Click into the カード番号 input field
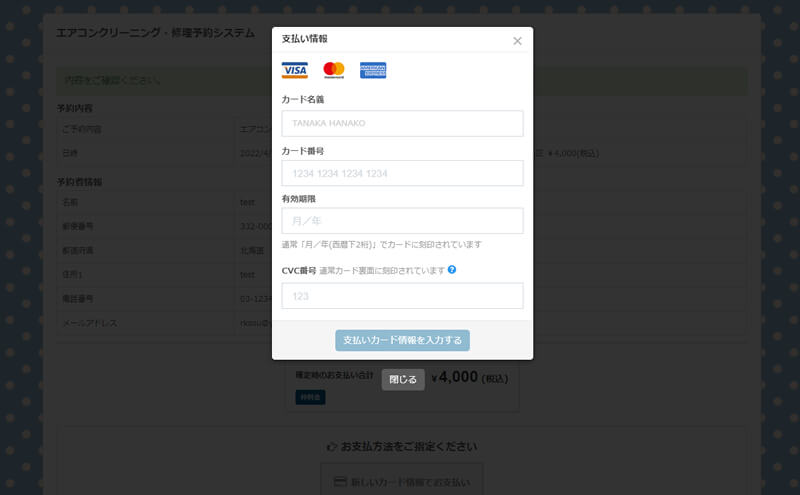The height and width of the screenshot is (495, 800). point(402,173)
